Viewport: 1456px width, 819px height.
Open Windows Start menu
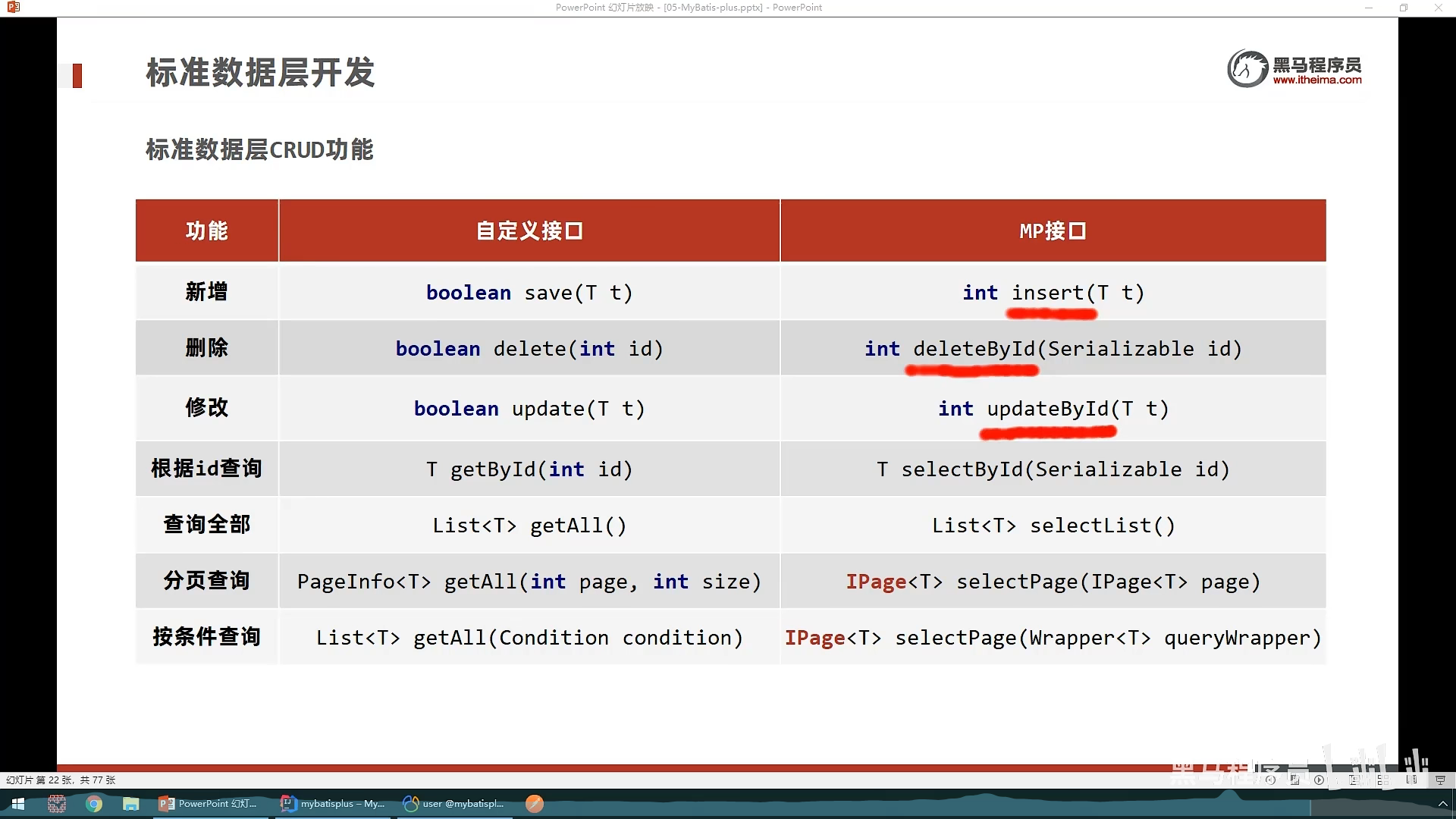click(x=18, y=804)
